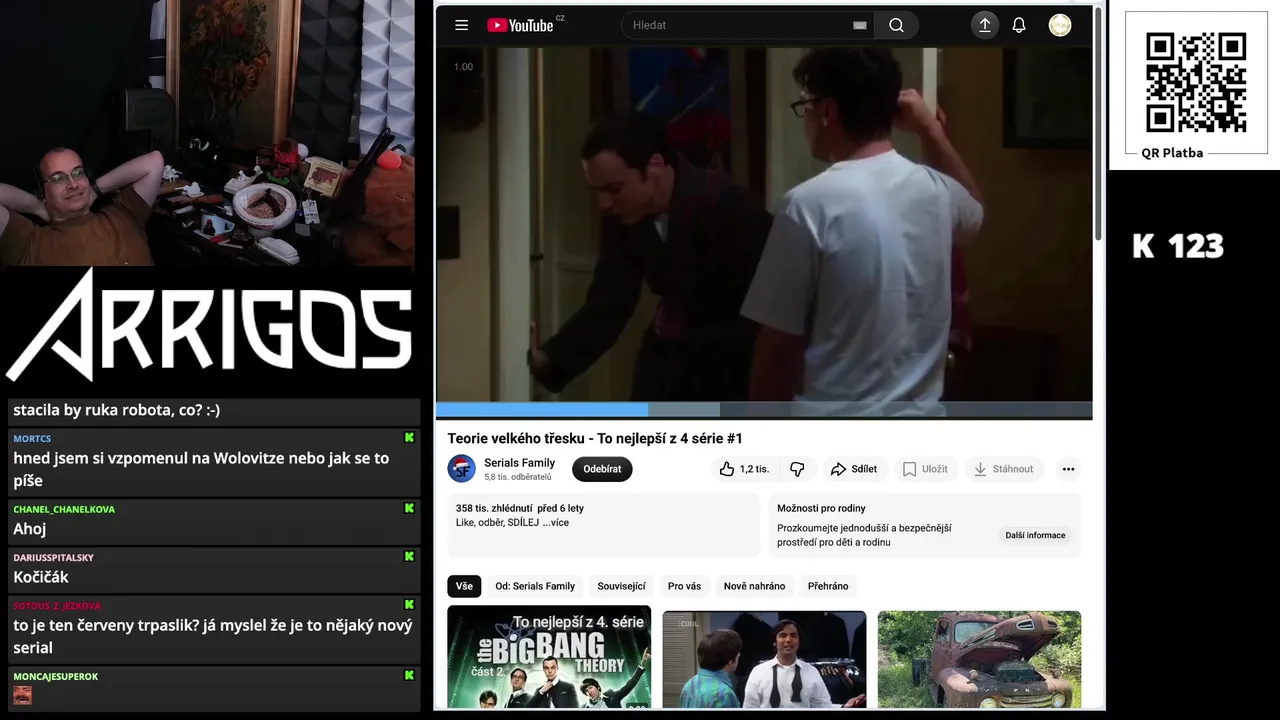This screenshot has width=1280, height=720.
Task: Select the Přehráno filter chip
Action: pyautogui.click(x=828, y=586)
